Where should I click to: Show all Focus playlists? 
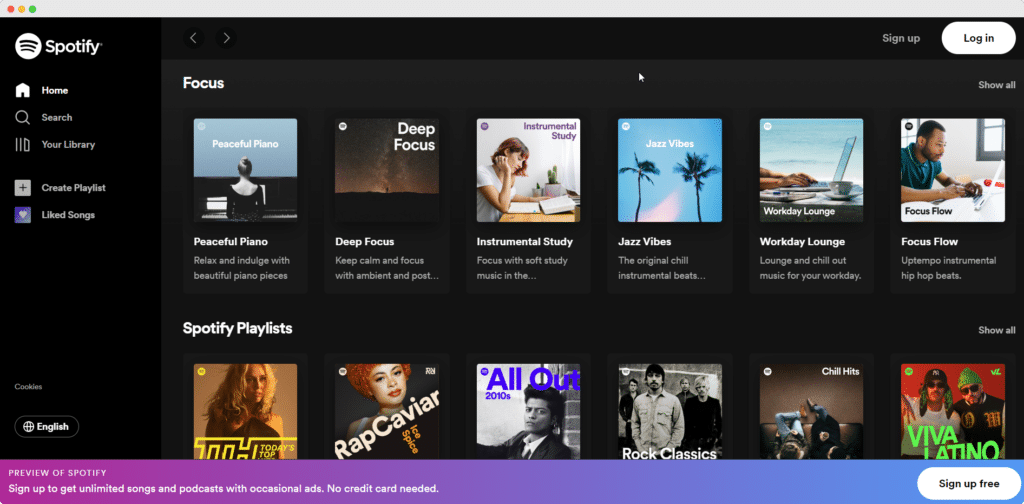coord(996,85)
